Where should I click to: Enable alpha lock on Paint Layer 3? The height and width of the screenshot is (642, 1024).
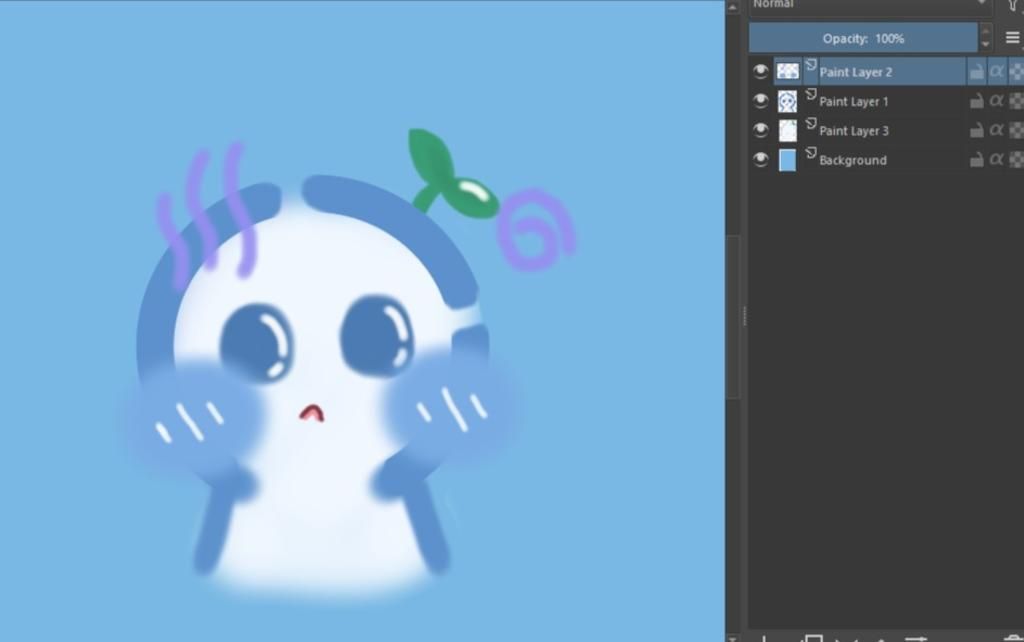(997, 130)
